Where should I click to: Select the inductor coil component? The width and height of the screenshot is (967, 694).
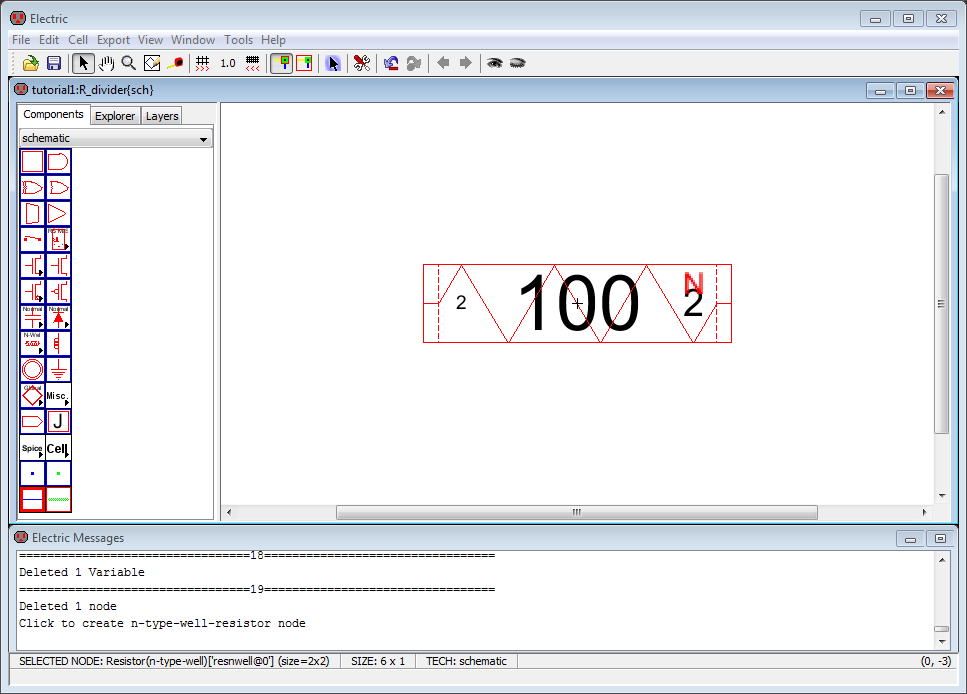(59, 344)
